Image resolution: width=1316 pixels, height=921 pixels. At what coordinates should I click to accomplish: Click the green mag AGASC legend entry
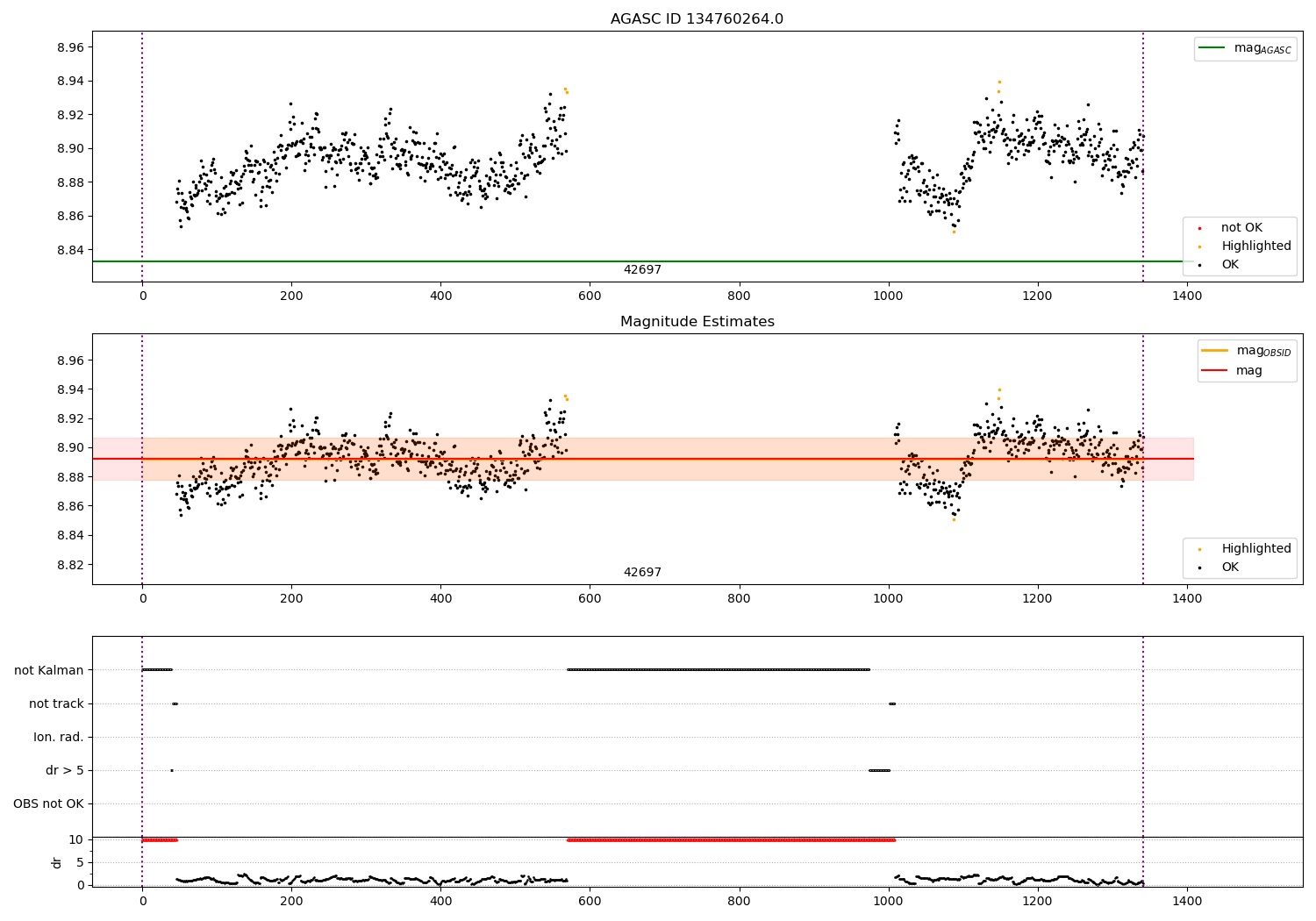1246,48
